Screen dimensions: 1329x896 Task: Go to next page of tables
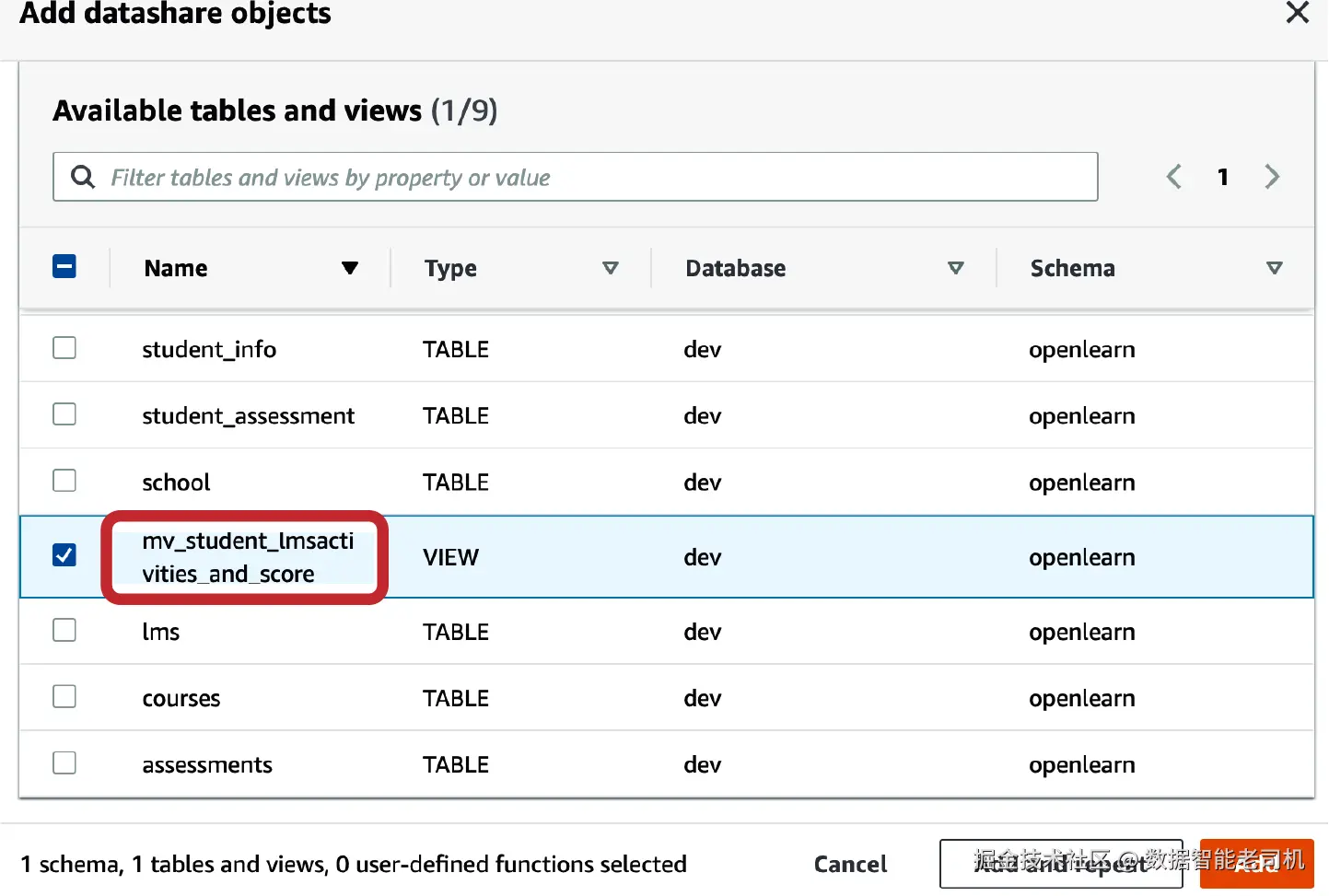(x=1272, y=177)
